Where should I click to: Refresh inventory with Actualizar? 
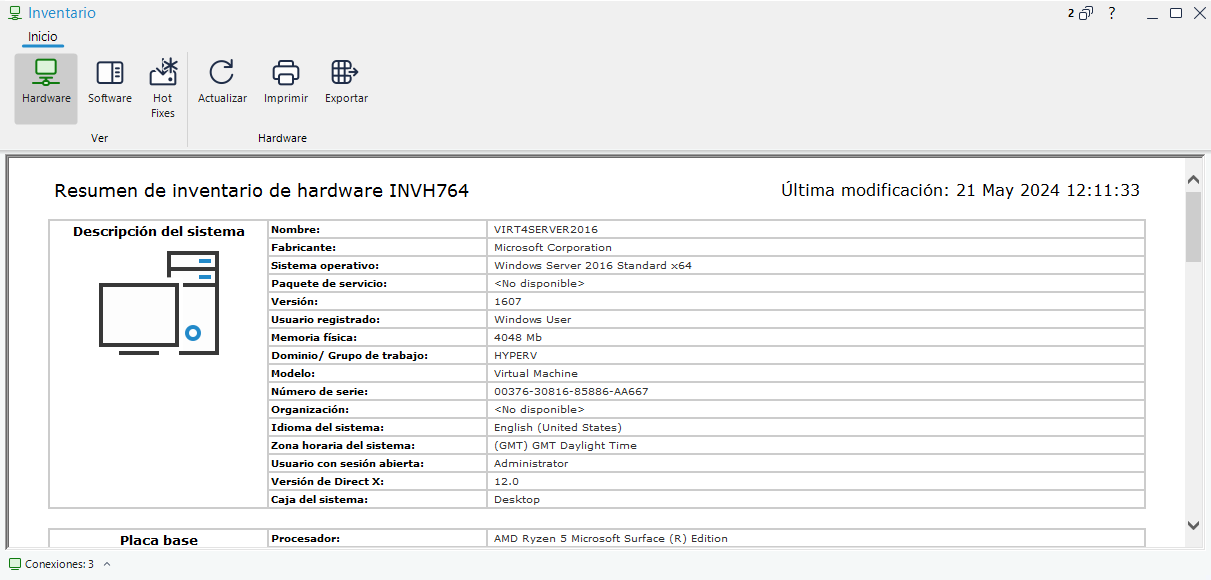tap(222, 82)
